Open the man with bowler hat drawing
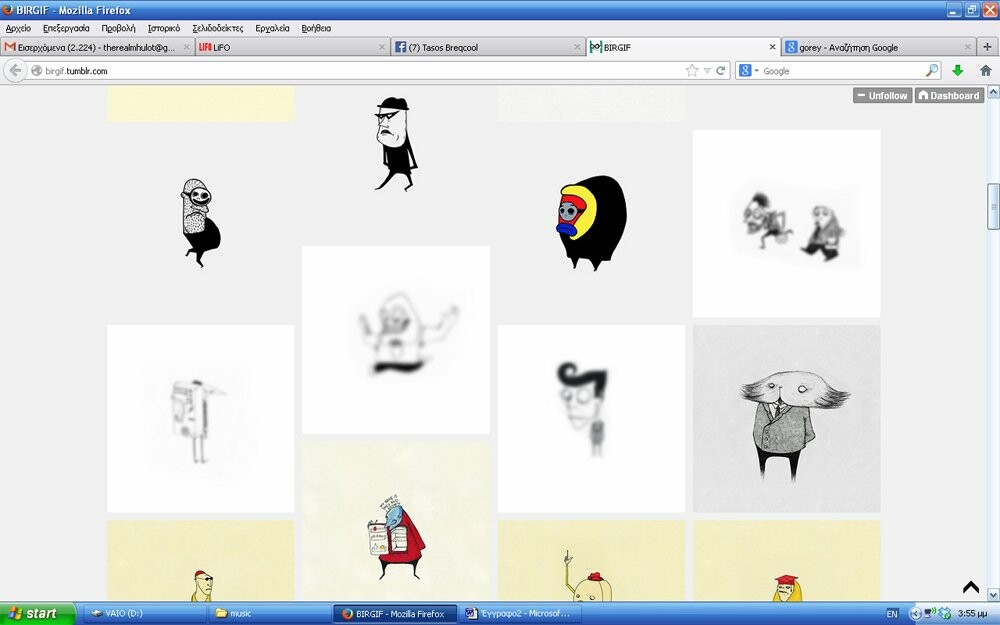The width and height of the screenshot is (1000, 625). (x=396, y=143)
